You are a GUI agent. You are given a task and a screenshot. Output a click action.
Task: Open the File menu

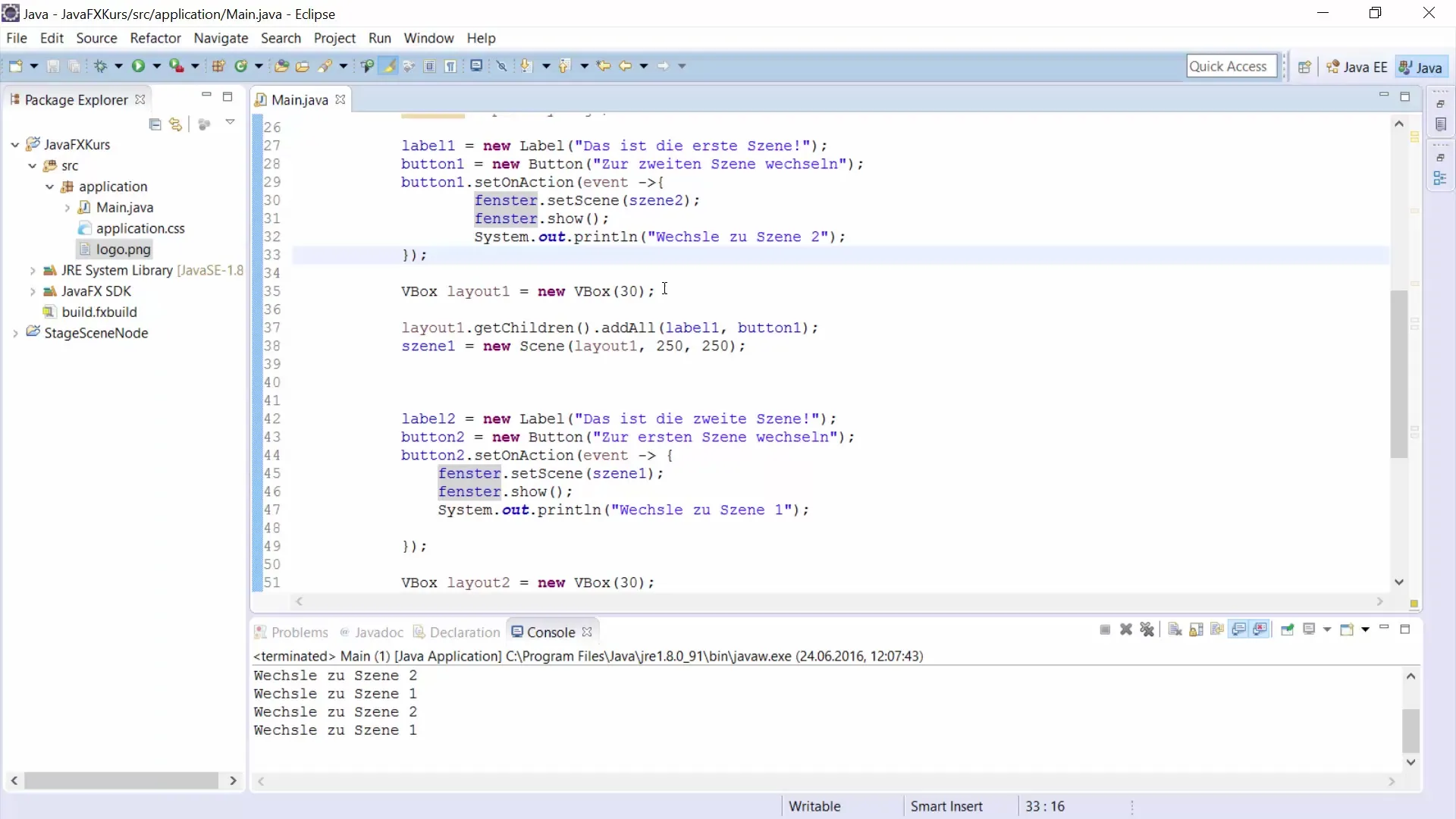tap(17, 38)
